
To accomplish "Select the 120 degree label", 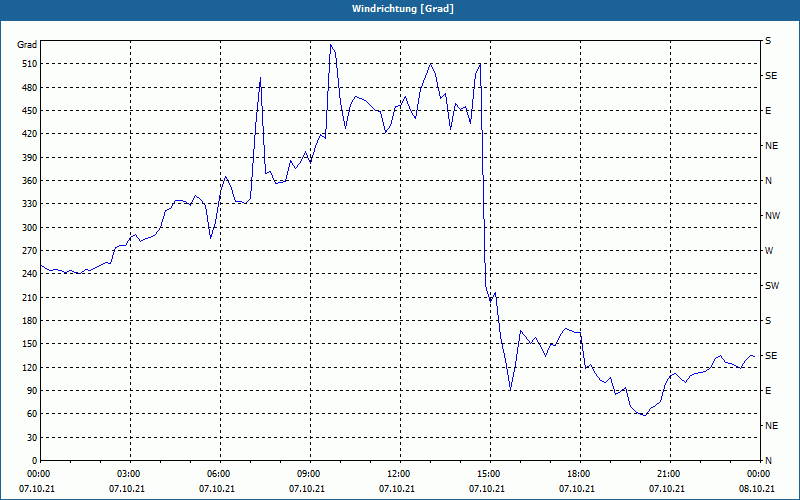I will 30,367.
